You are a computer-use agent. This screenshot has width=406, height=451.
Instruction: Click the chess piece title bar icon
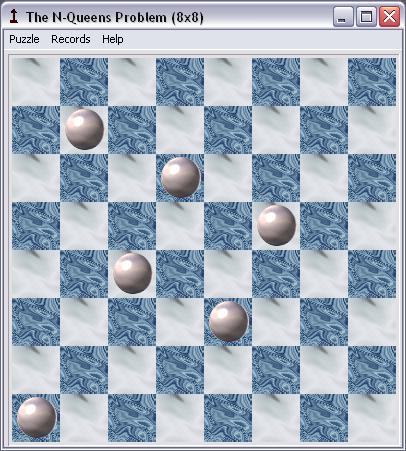(x=14, y=17)
